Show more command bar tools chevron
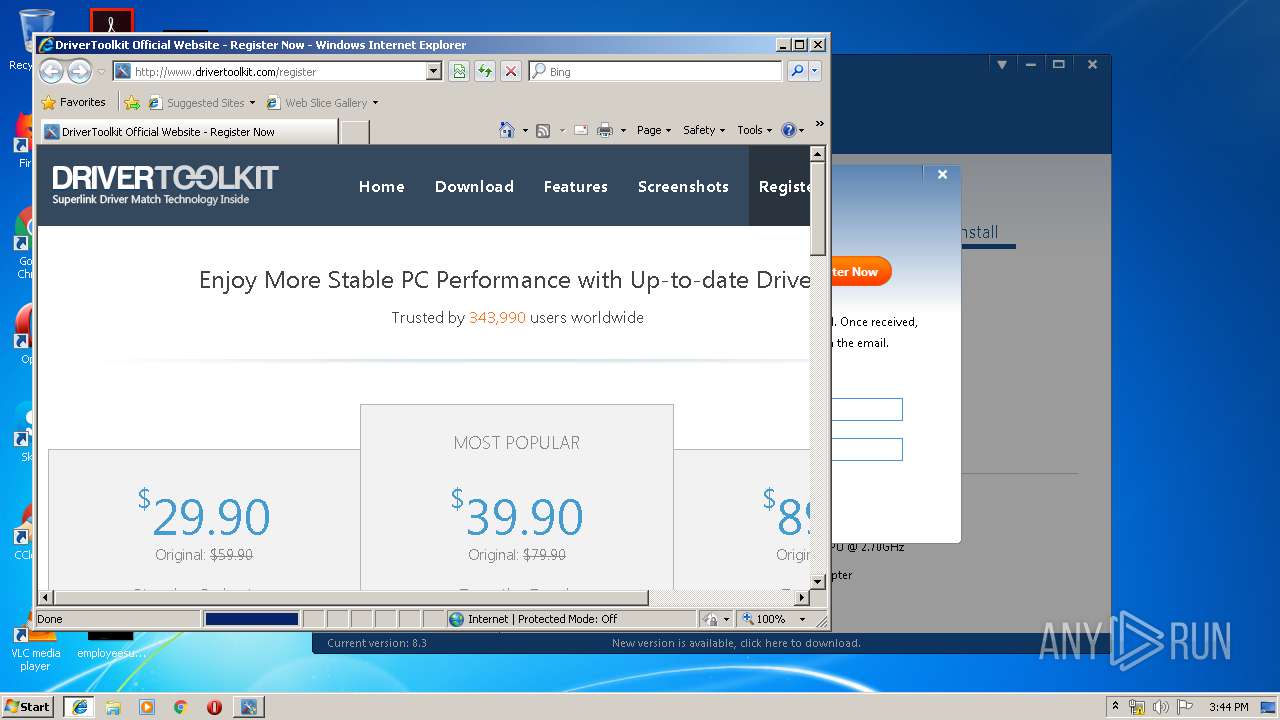The image size is (1280, 720). pyautogui.click(x=820, y=124)
